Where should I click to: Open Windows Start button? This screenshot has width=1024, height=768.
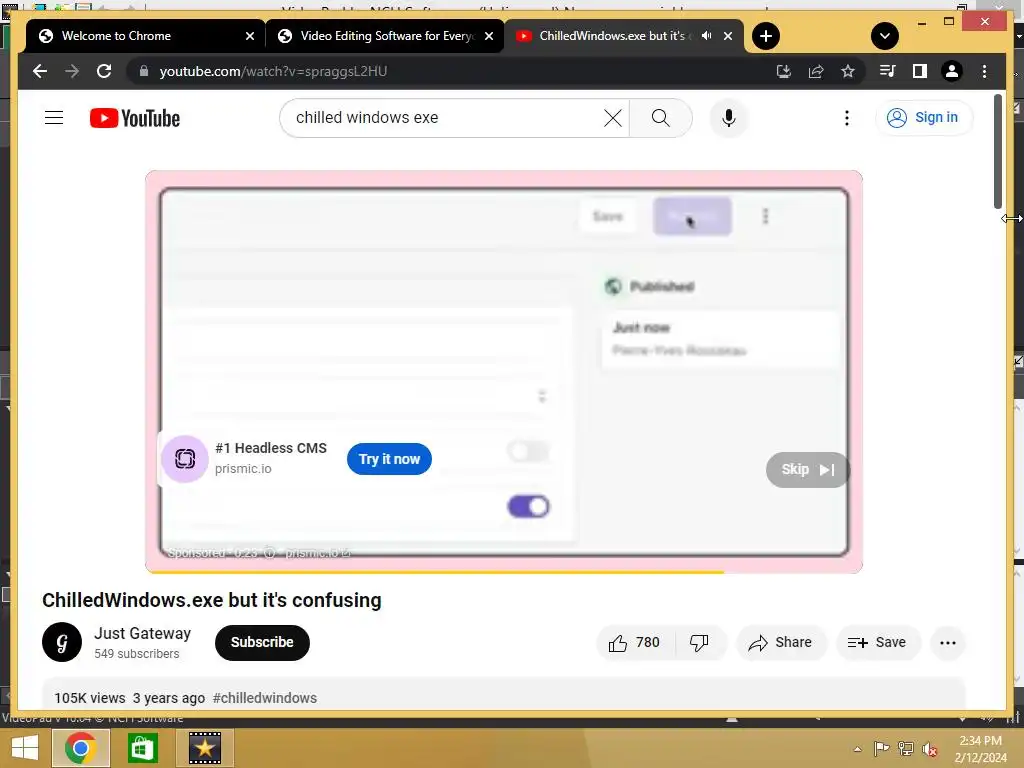(25, 748)
